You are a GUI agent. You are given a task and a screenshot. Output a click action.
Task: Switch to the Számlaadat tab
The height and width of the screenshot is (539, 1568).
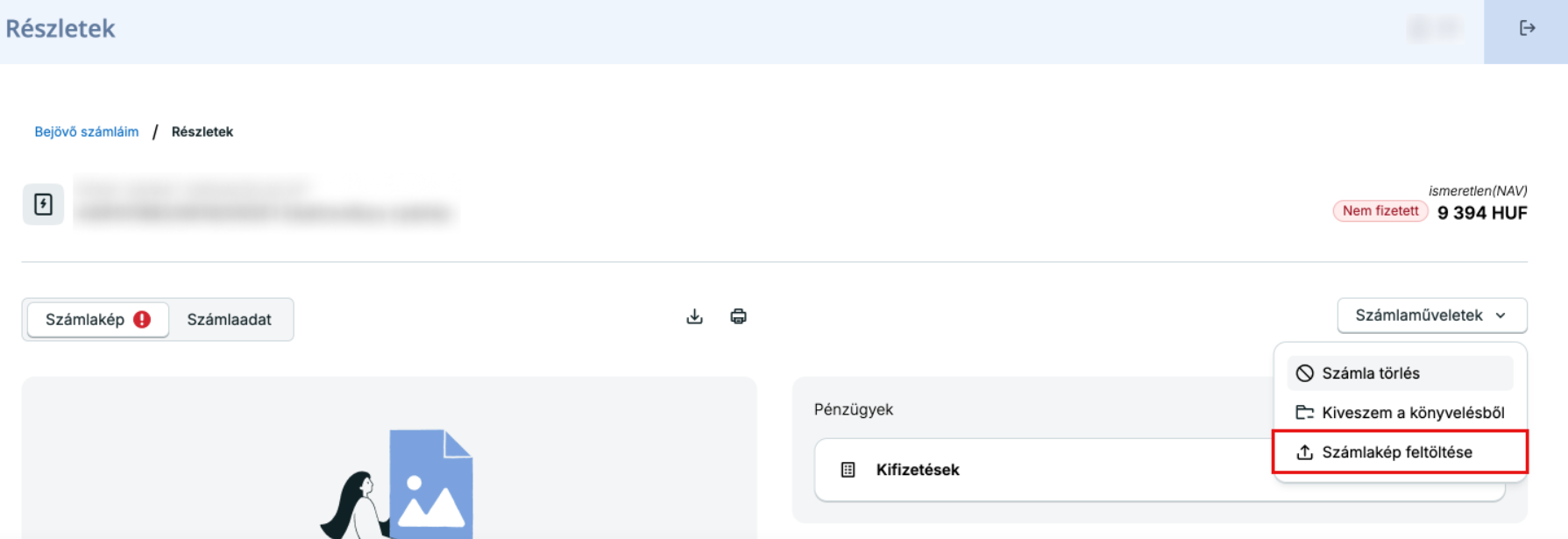coord(229,320)
